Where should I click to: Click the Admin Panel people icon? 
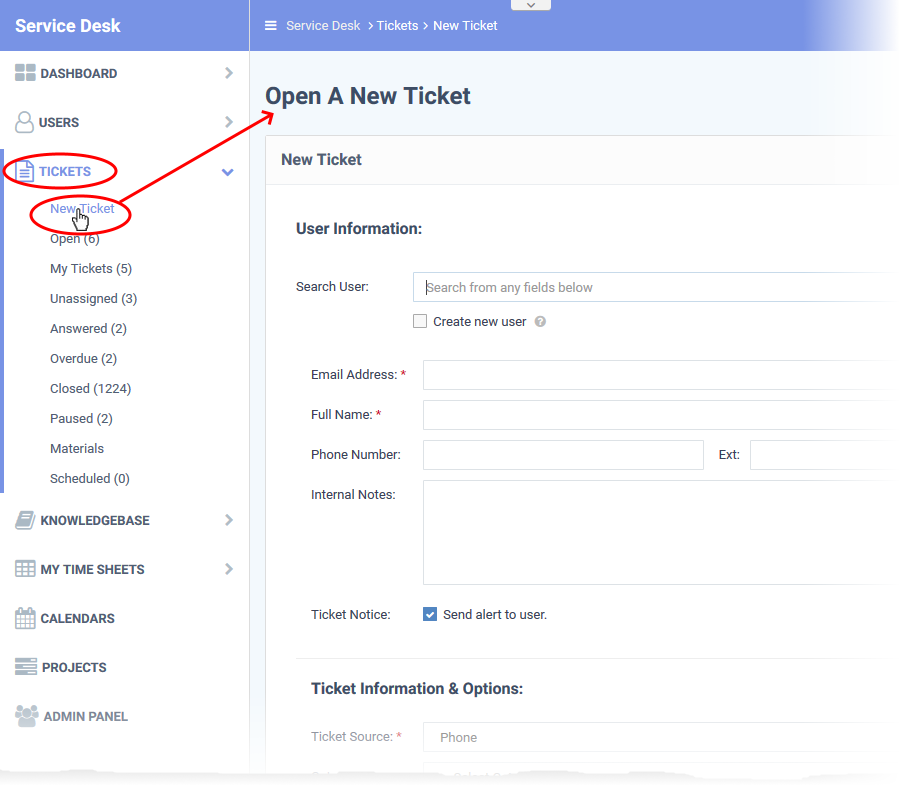[26, 716]
